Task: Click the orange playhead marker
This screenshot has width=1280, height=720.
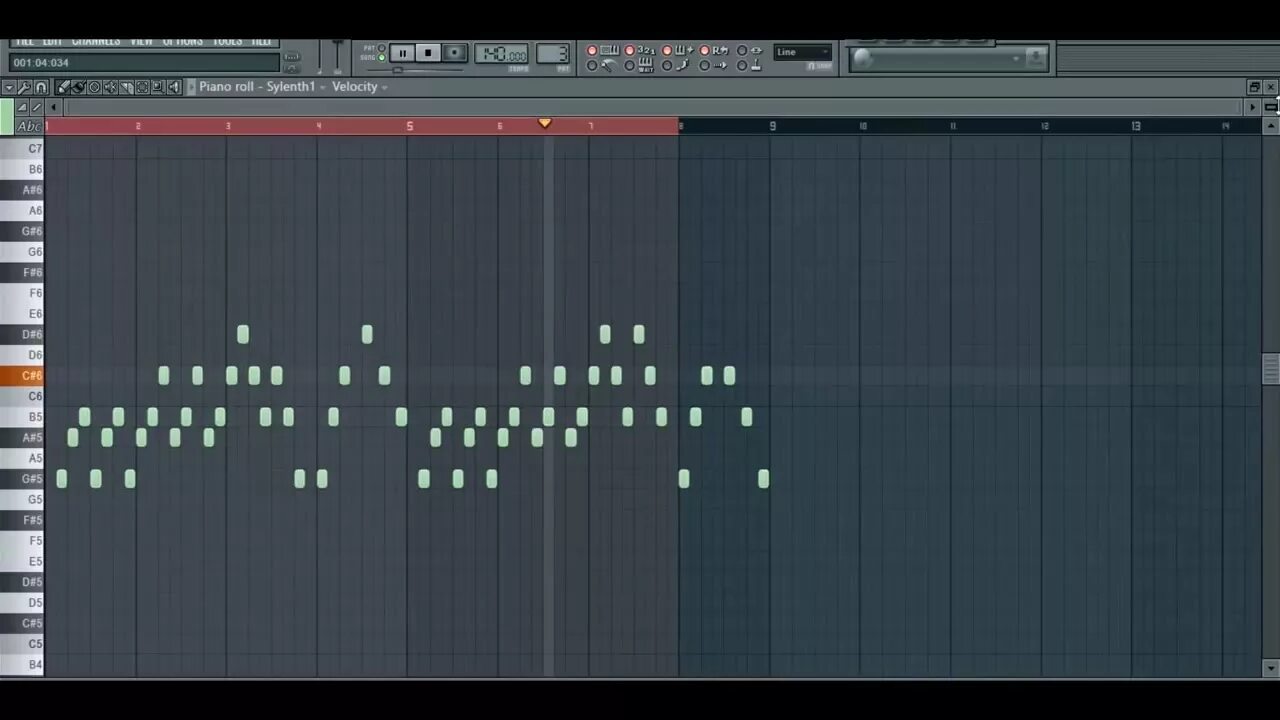Action: point(545,123)
